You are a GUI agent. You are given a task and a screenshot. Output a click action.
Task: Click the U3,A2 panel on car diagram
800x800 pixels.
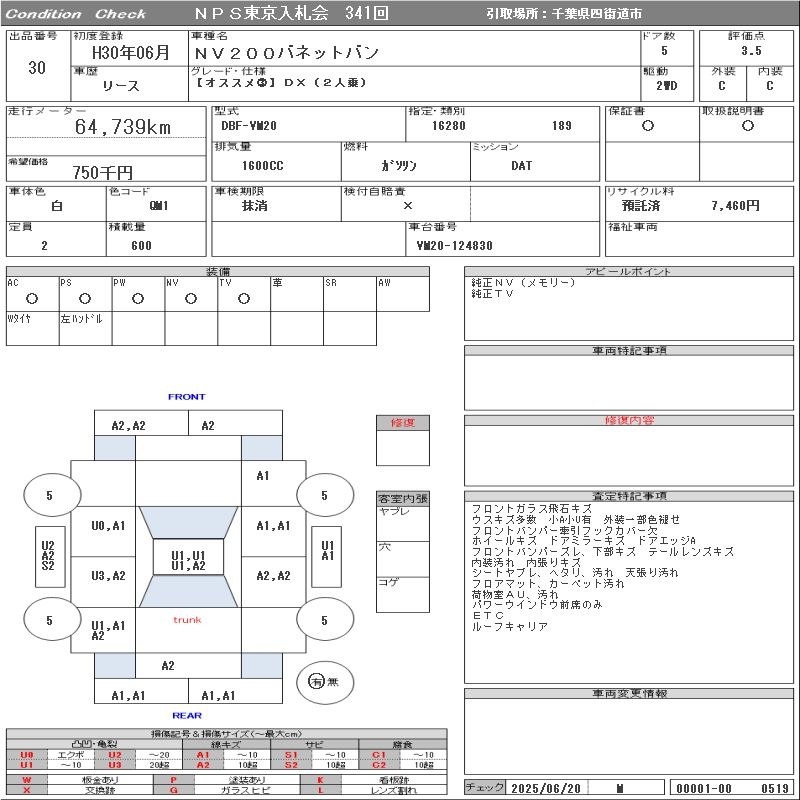(108, 575)
